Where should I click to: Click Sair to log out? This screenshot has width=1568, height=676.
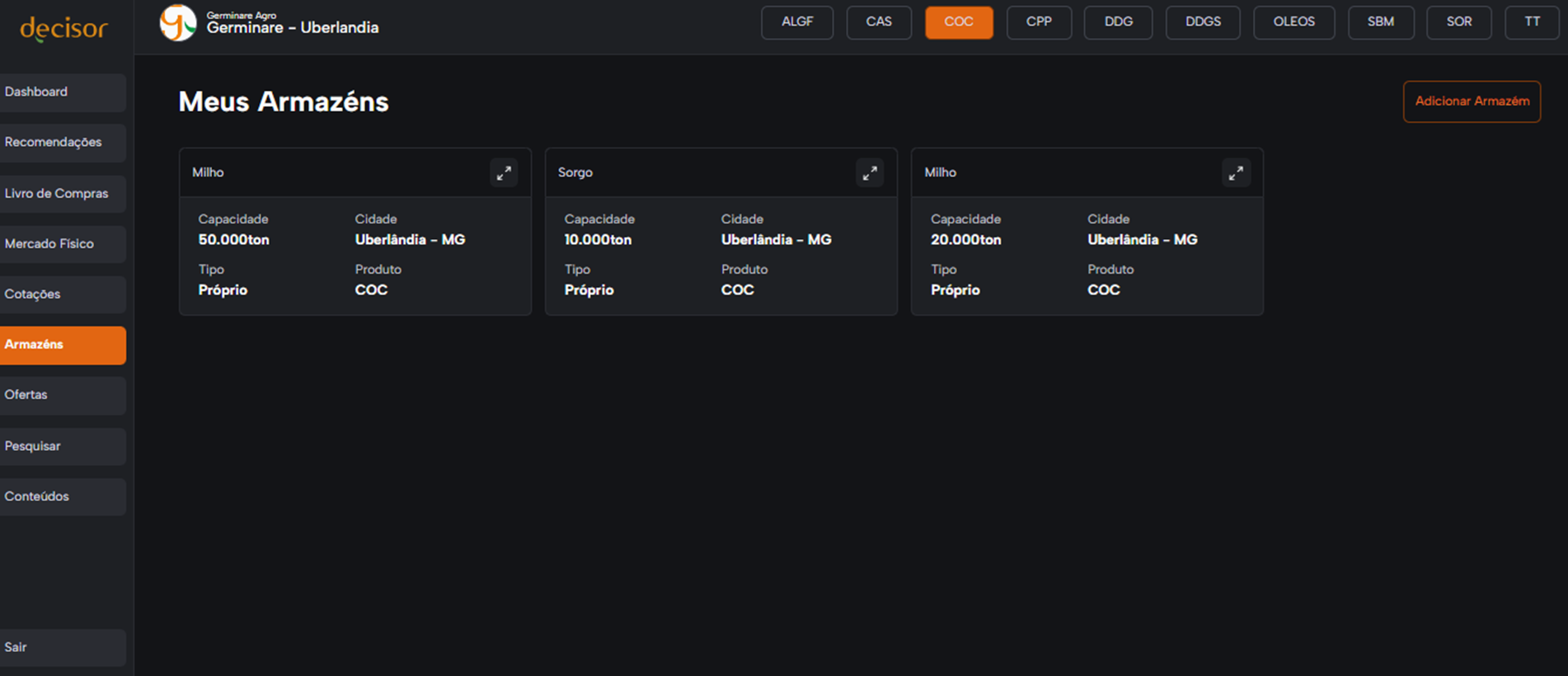point(63,647)
